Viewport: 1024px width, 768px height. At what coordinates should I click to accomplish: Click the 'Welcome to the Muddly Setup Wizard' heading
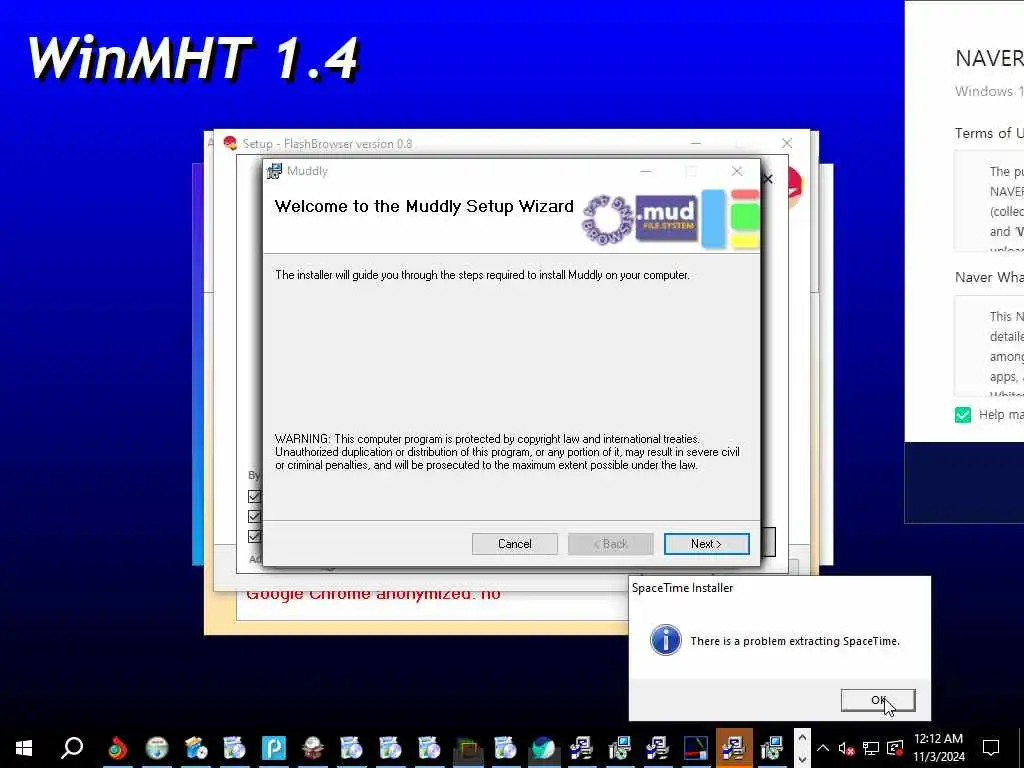424,206
